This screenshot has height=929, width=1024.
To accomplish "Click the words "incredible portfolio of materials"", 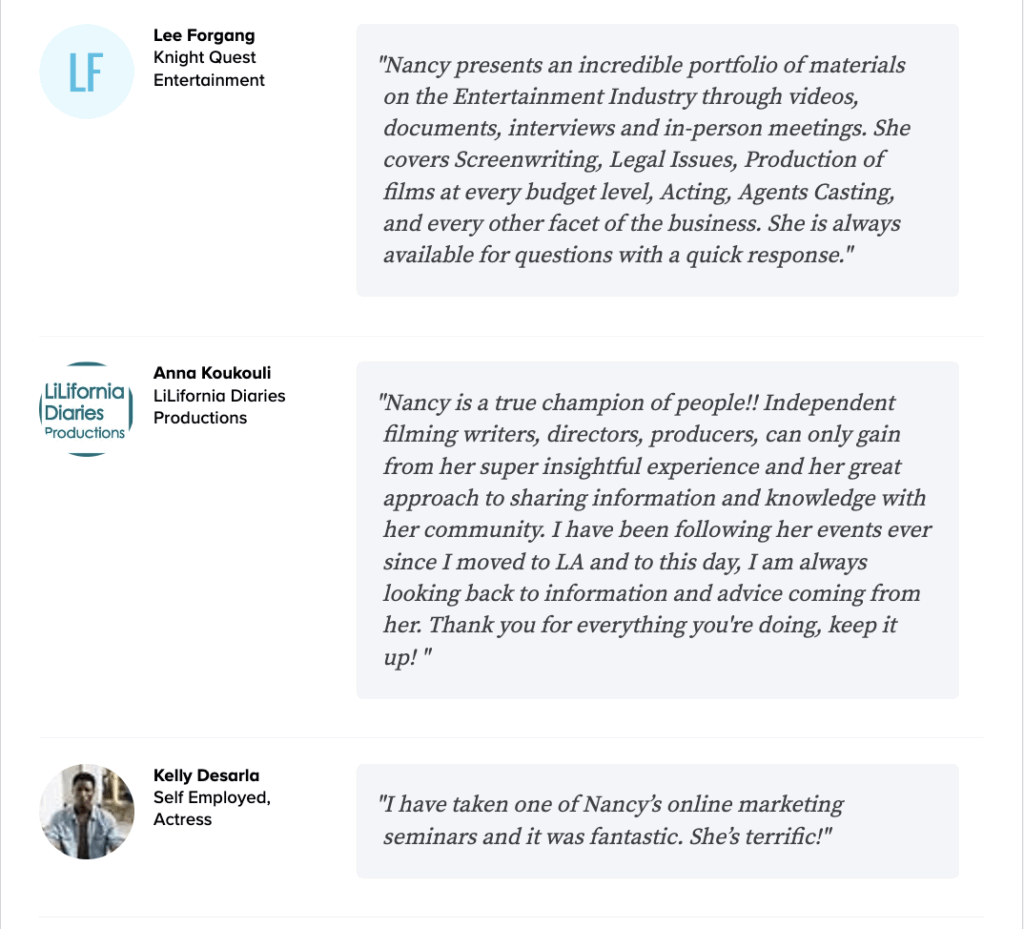I will point(742,65).
